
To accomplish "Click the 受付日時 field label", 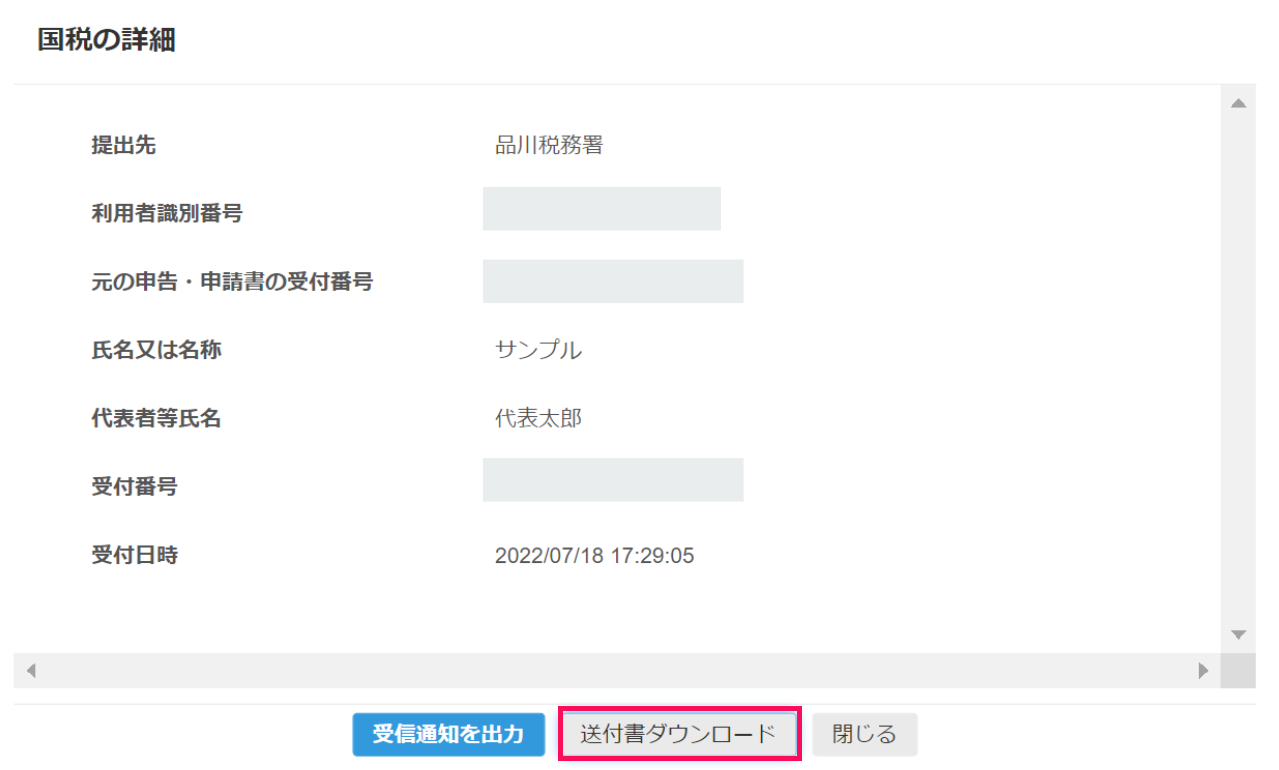I will point(134,555).
